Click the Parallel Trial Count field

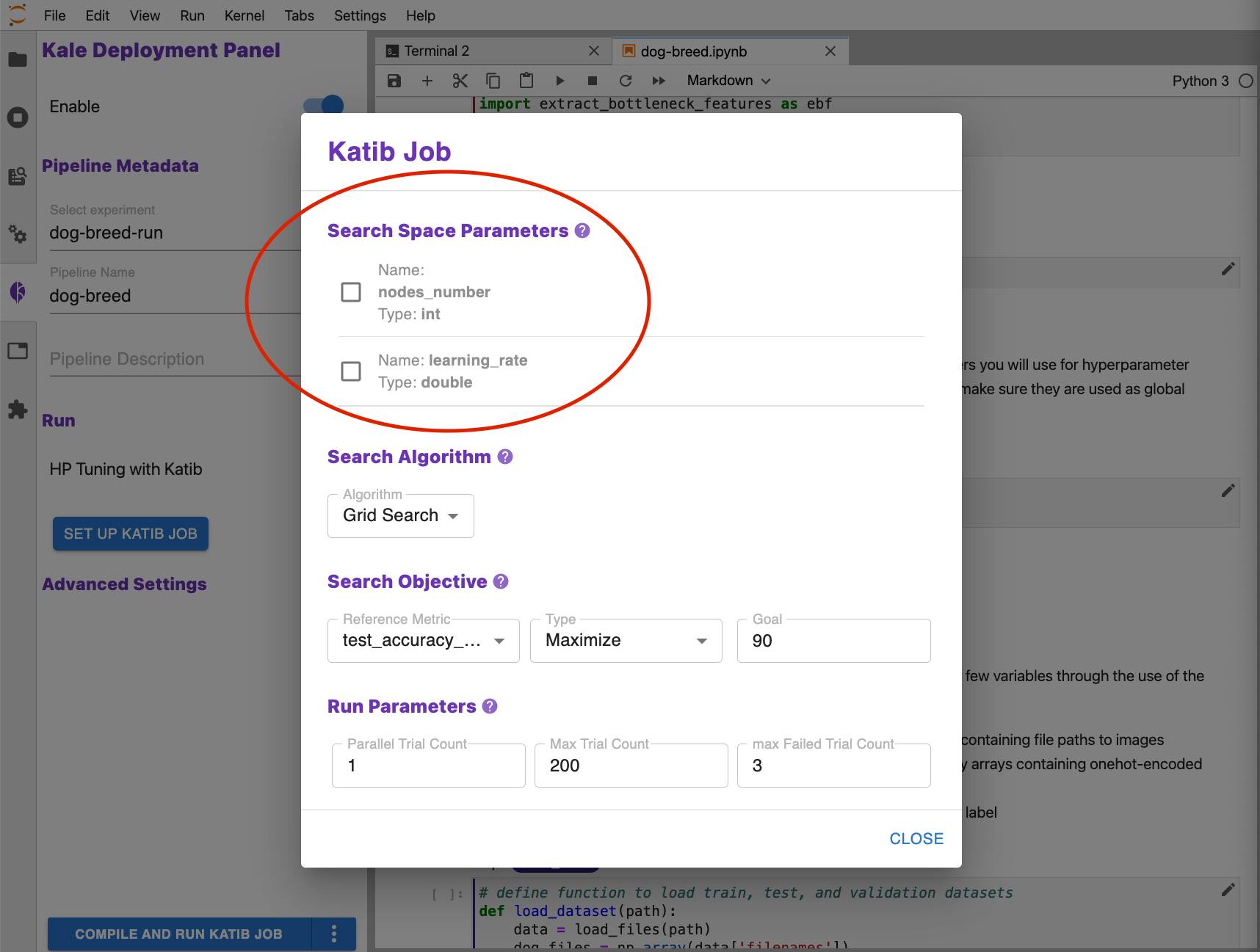(x=429, y=766)
